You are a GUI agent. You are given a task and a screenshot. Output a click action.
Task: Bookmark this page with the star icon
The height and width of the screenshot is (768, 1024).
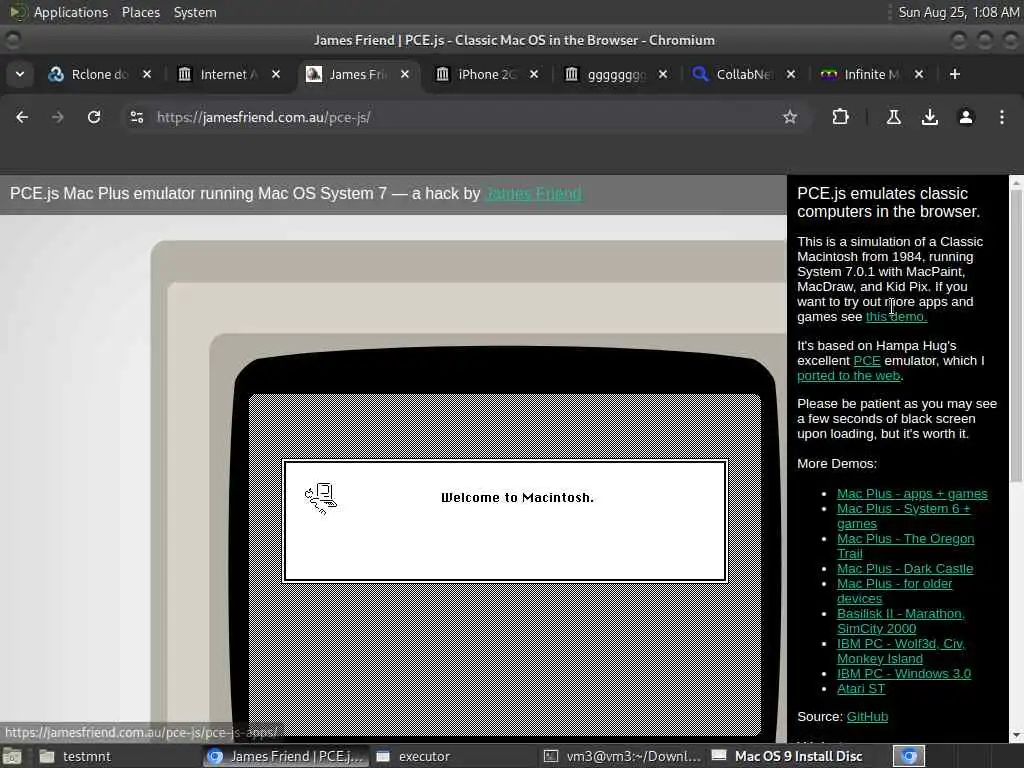tap(790, 117)
